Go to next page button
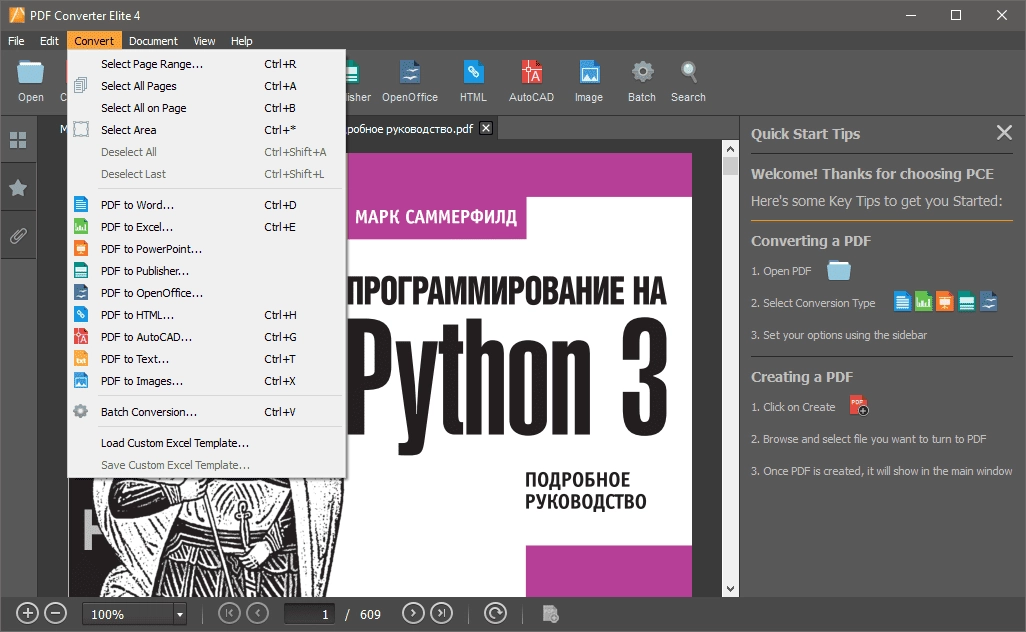The width and height of the screenshot is (1026, 632). 413,613
